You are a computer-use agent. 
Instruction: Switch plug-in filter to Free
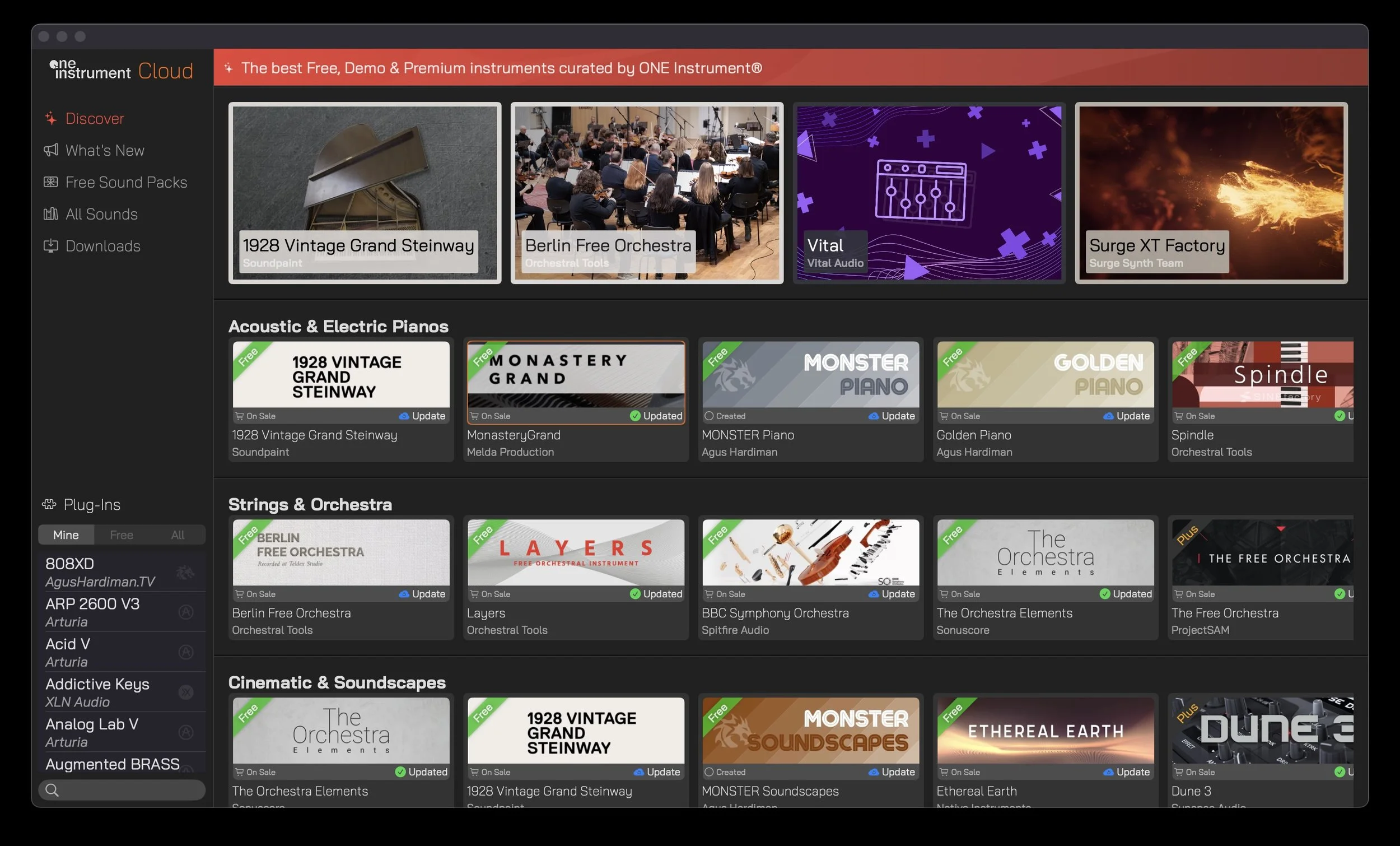coord(122,535)
